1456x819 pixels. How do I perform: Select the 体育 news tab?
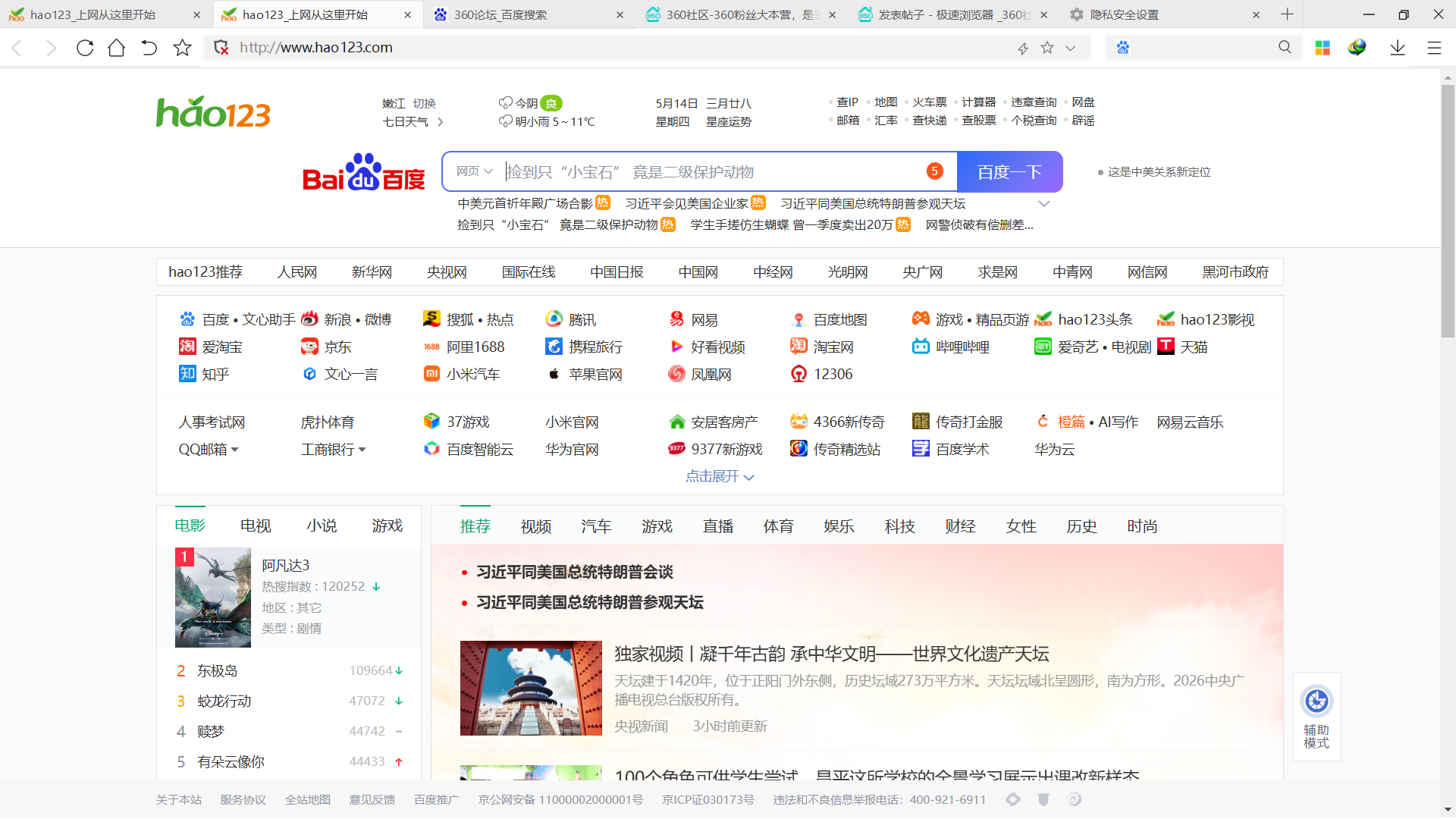pyautogui.click(x=779, y=526)
